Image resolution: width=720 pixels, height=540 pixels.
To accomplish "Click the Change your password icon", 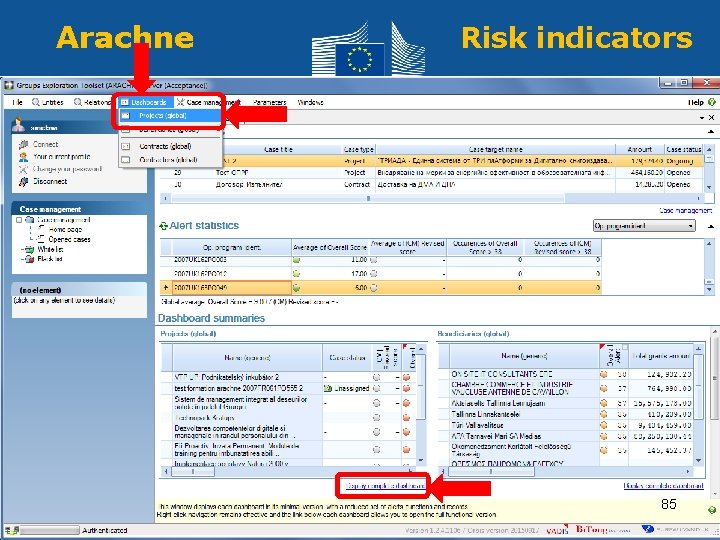I will (23, 169).
